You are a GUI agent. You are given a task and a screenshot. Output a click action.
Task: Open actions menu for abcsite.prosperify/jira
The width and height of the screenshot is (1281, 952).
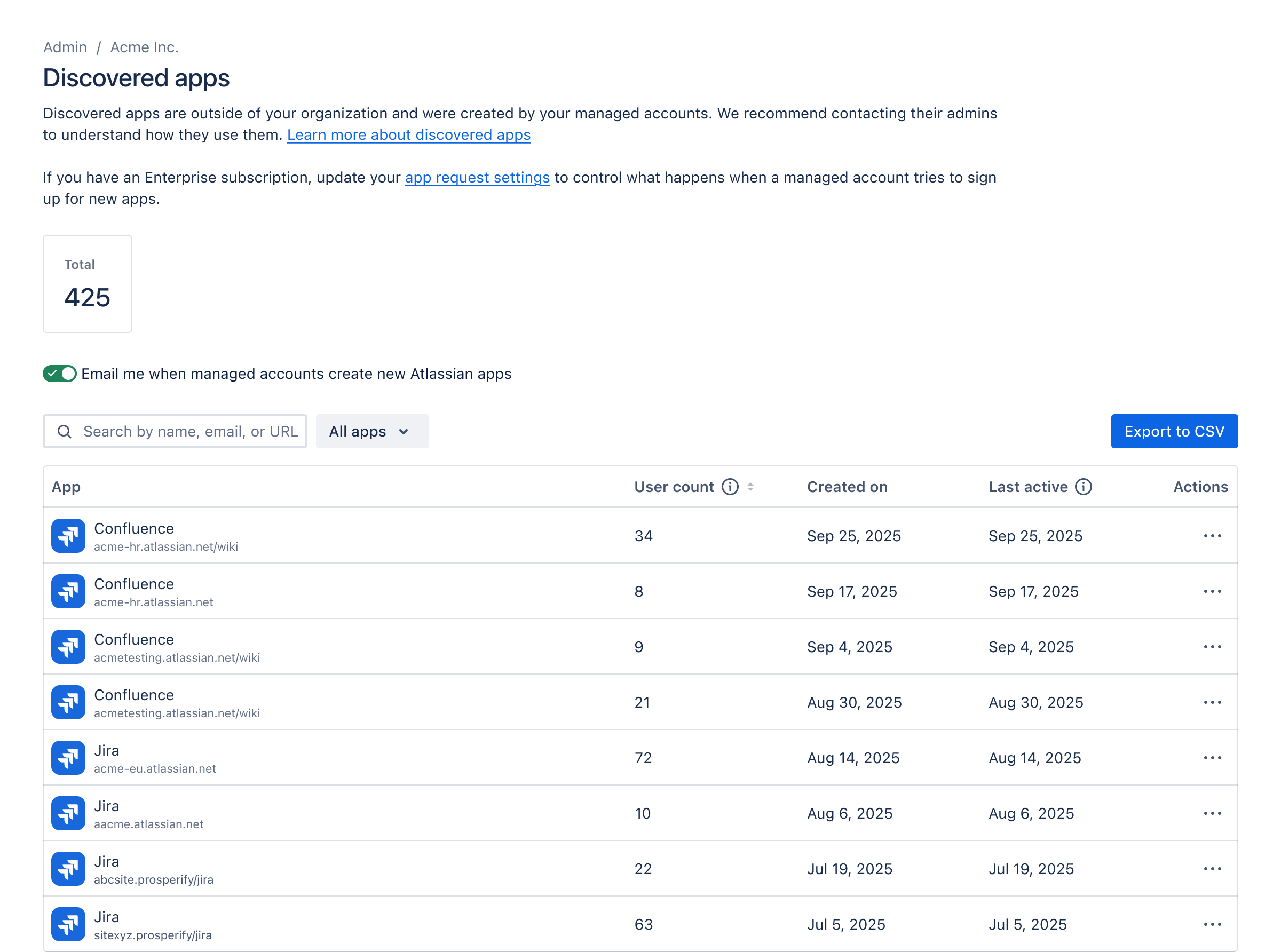coord(1213,869)
